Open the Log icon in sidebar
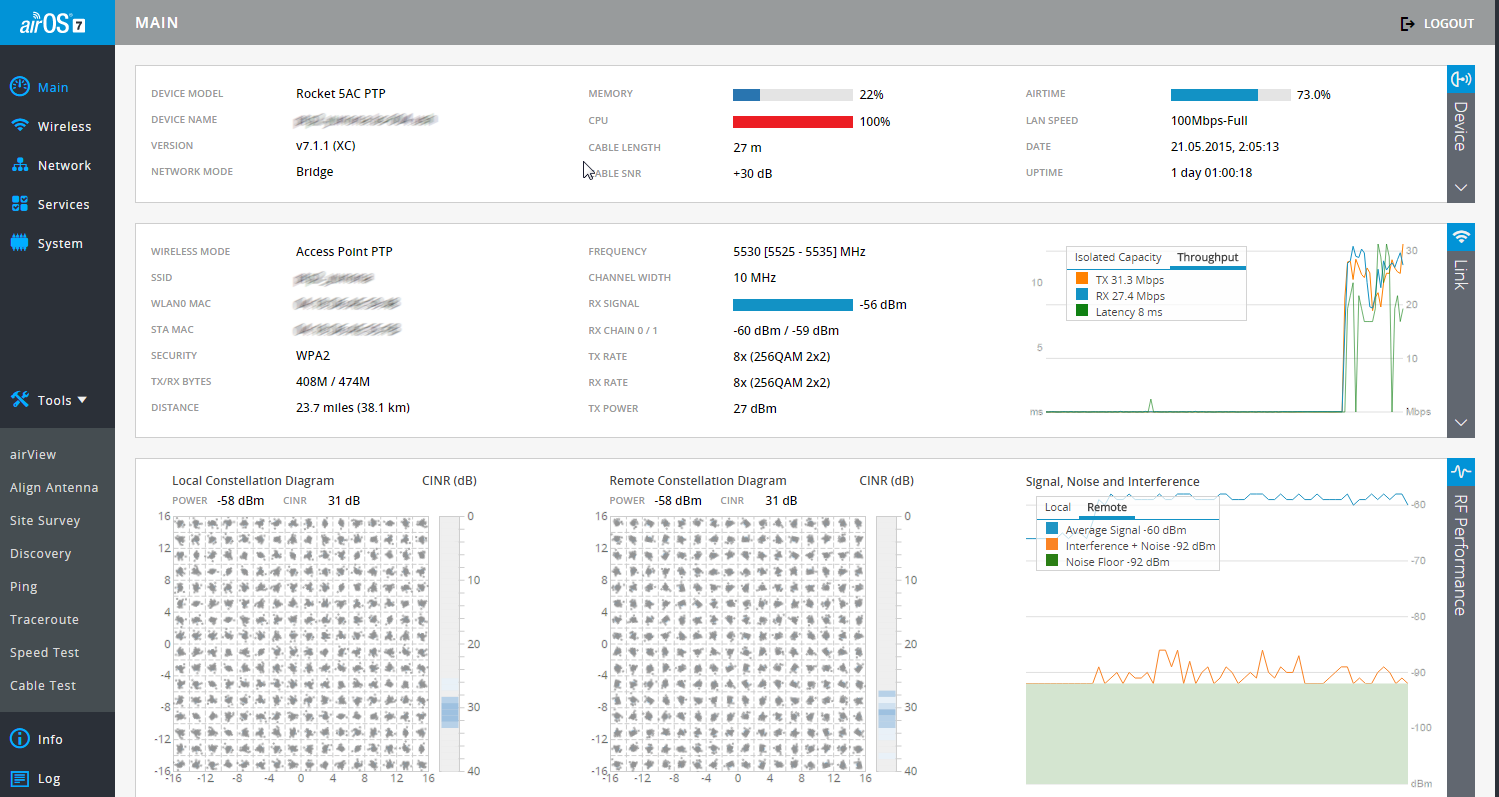This screenshot has height=797, width=1499. (19, 778)
